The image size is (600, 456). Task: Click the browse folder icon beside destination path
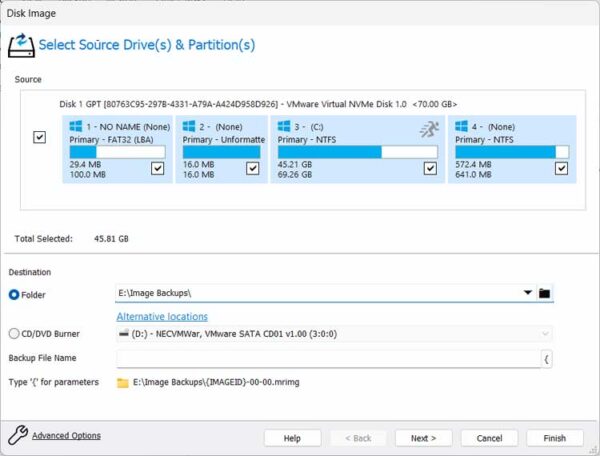545,293
